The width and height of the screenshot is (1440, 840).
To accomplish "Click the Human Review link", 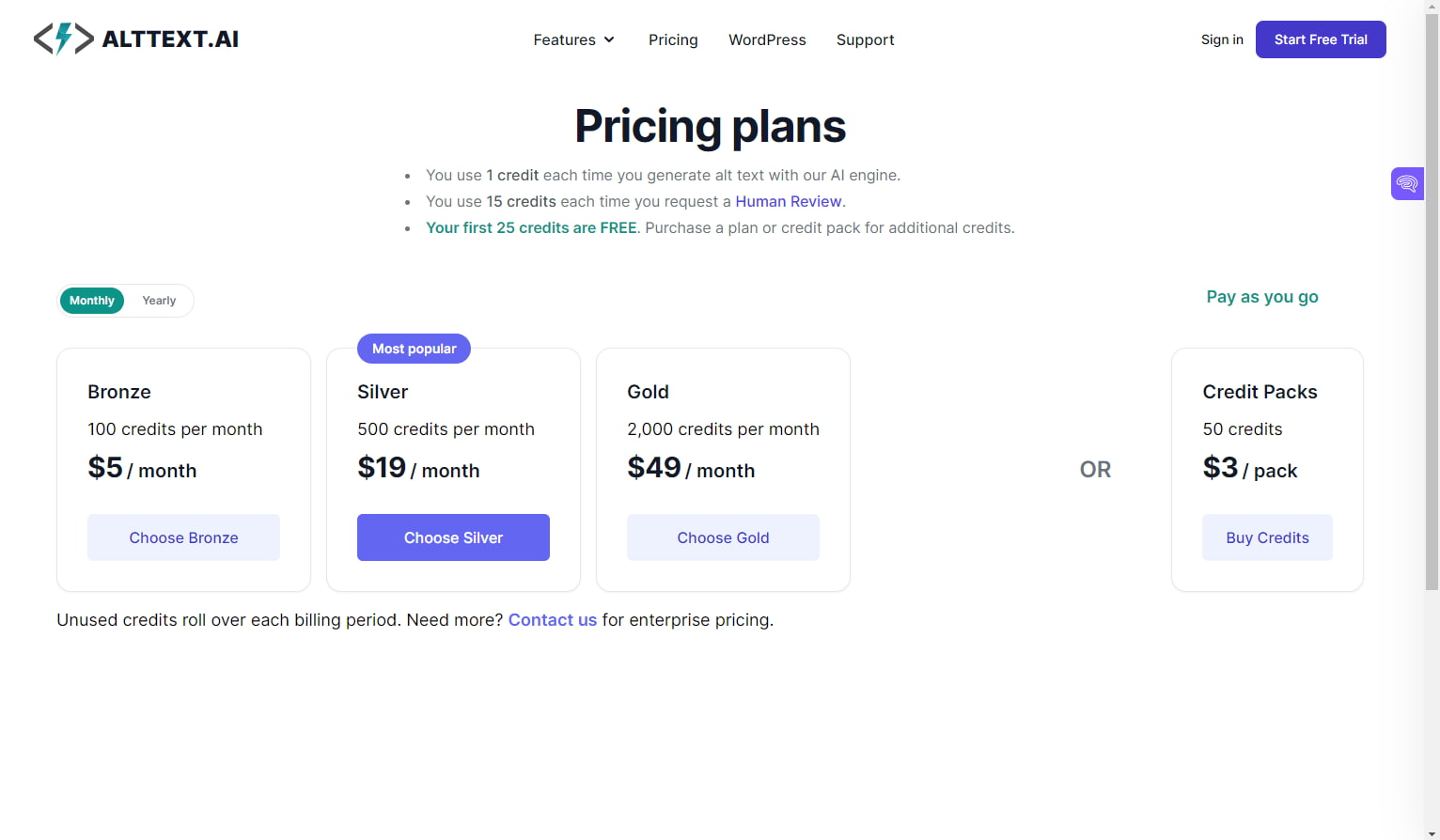I will pyautogui.click(x=789, y=201).
